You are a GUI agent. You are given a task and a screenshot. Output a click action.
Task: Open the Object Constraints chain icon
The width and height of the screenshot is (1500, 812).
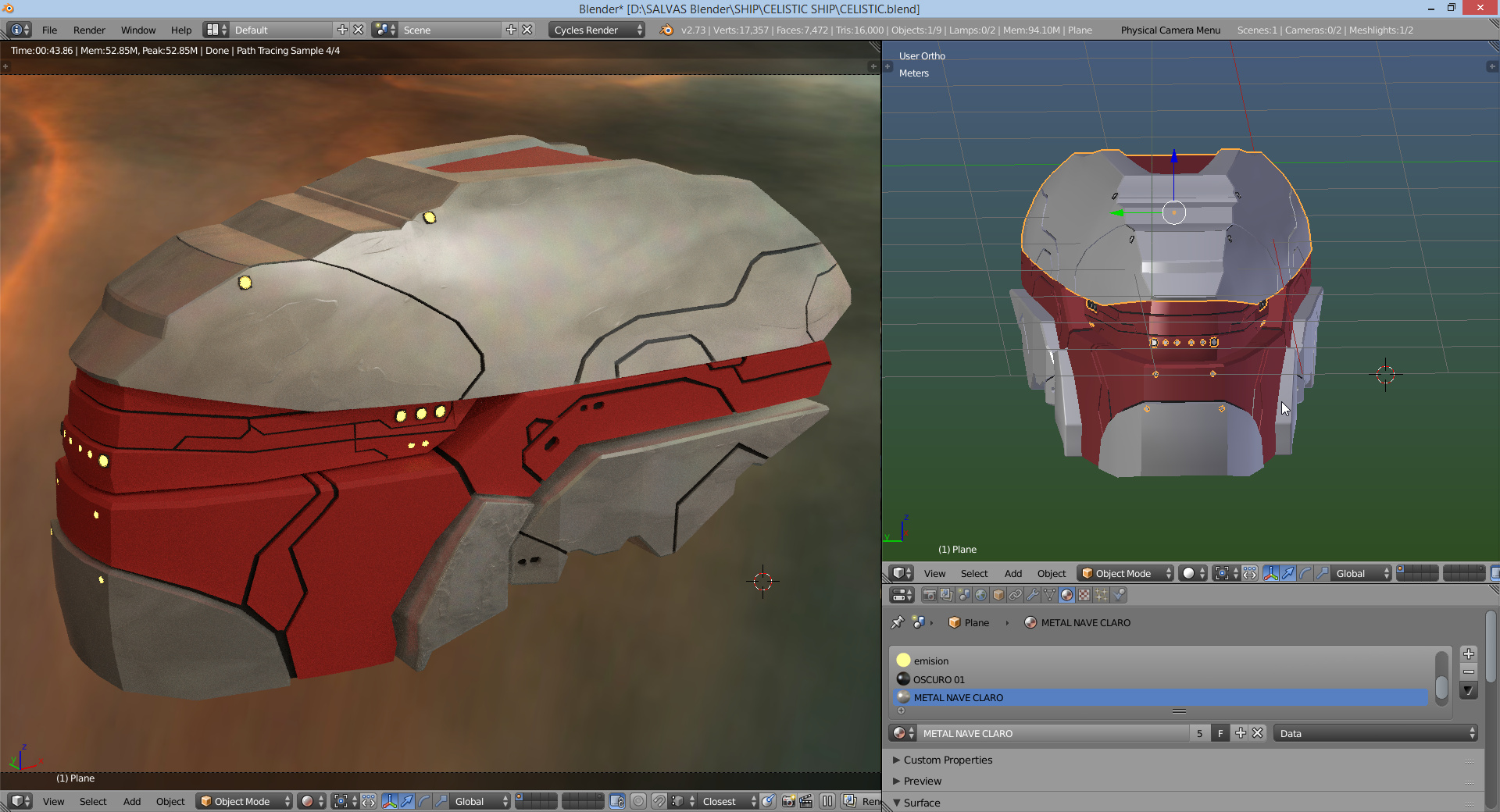pos(1016,595)
